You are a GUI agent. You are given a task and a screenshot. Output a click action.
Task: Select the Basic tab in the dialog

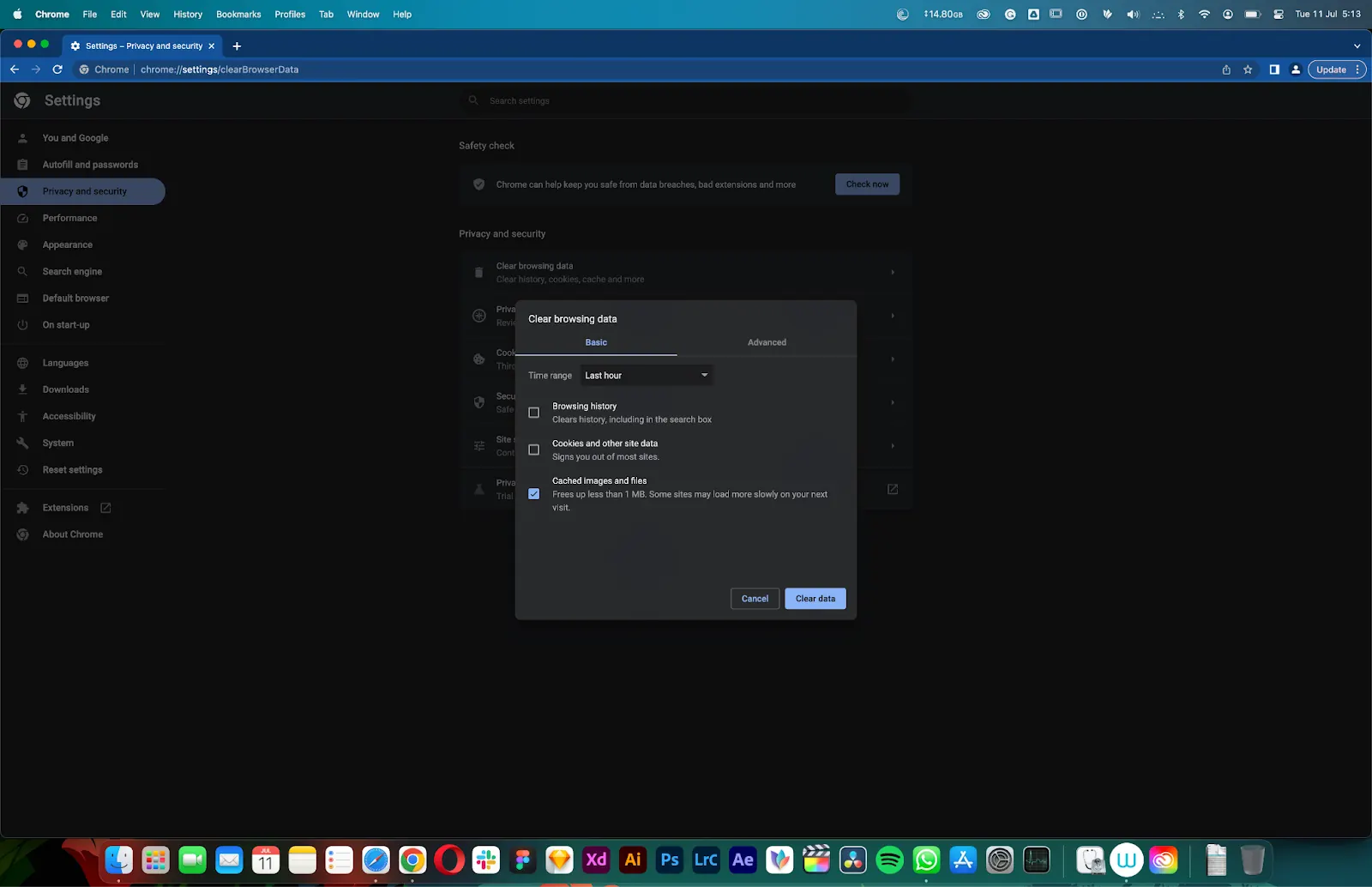click(x=596, y=342)
